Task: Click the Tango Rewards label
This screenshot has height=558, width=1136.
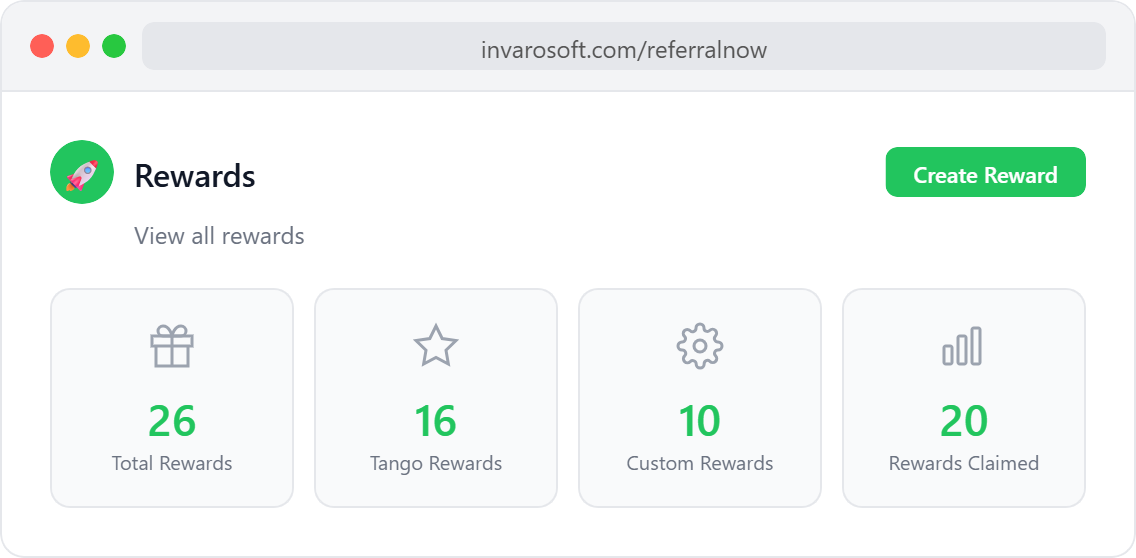Action: tap(435, 464)
